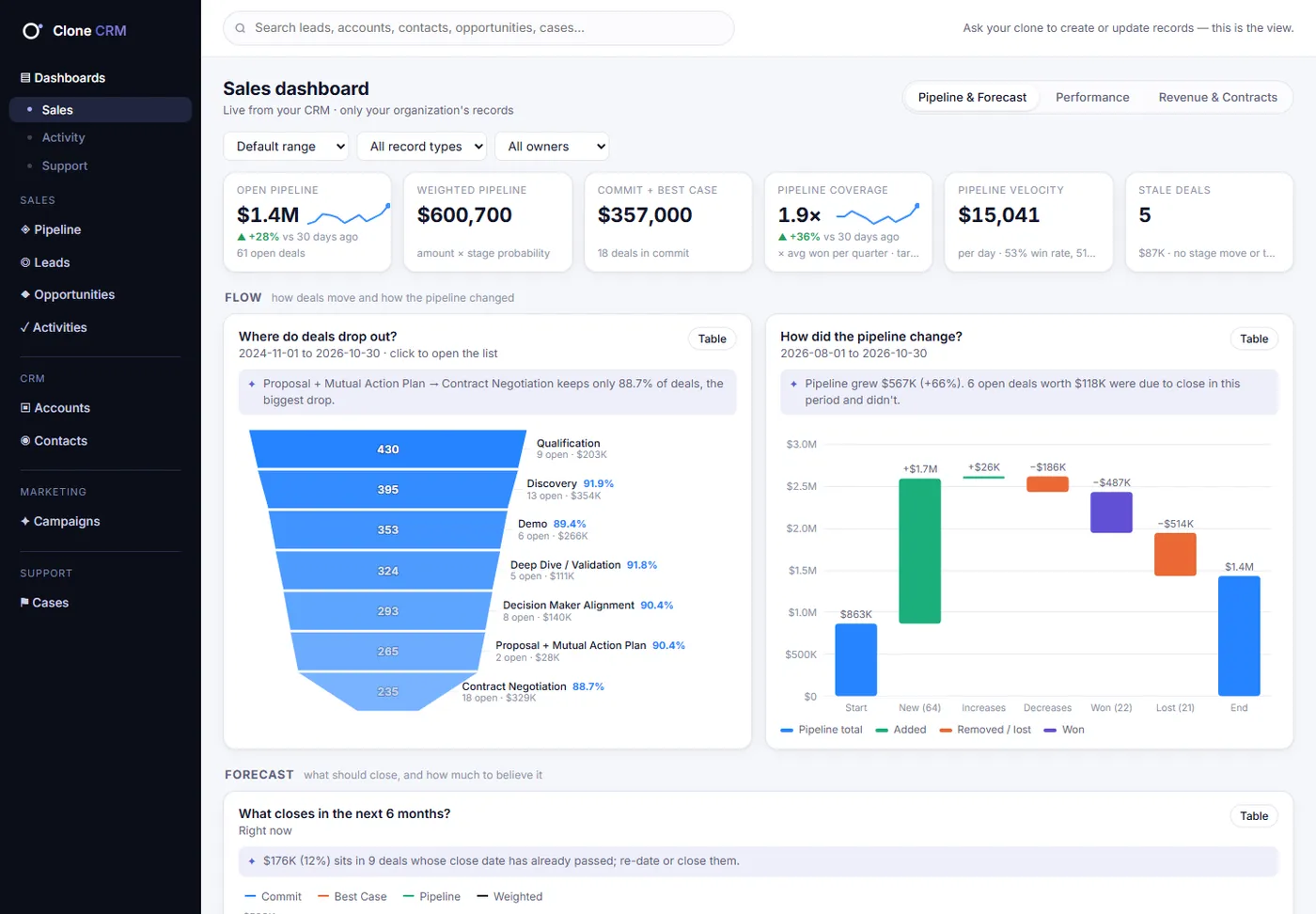Click the Stale Deals card
Viewport: 1316px width, 914px height.
pos(1209,223)
